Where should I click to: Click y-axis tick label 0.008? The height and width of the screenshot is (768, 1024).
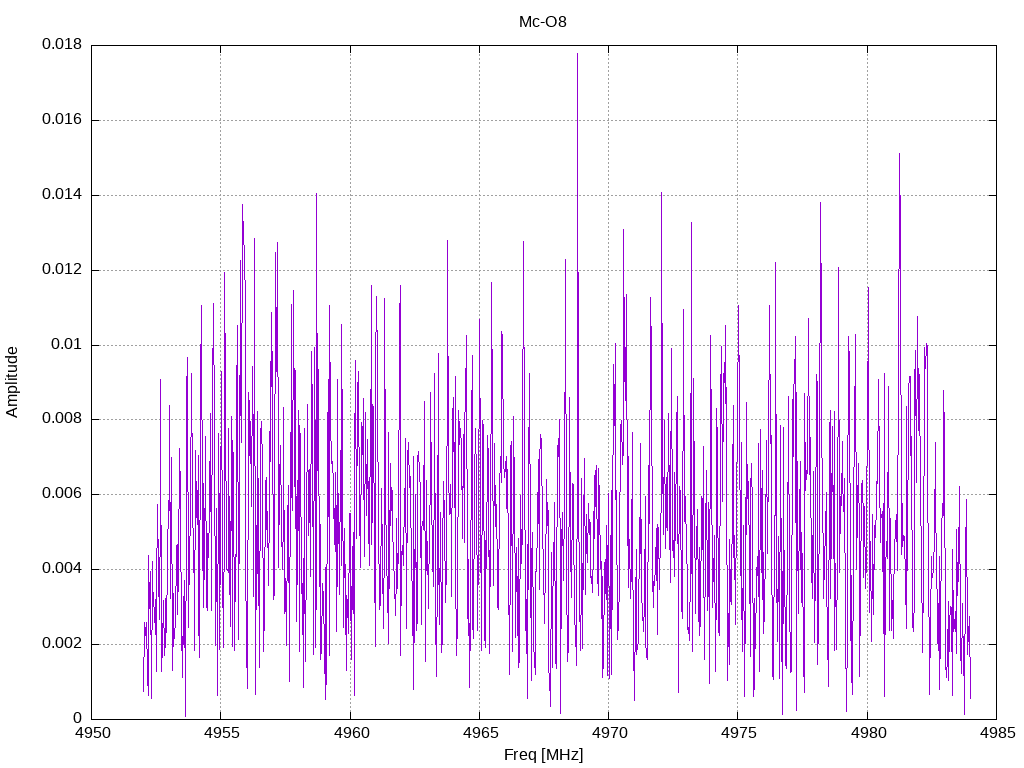pyautogui.click(x=62, y=419)
